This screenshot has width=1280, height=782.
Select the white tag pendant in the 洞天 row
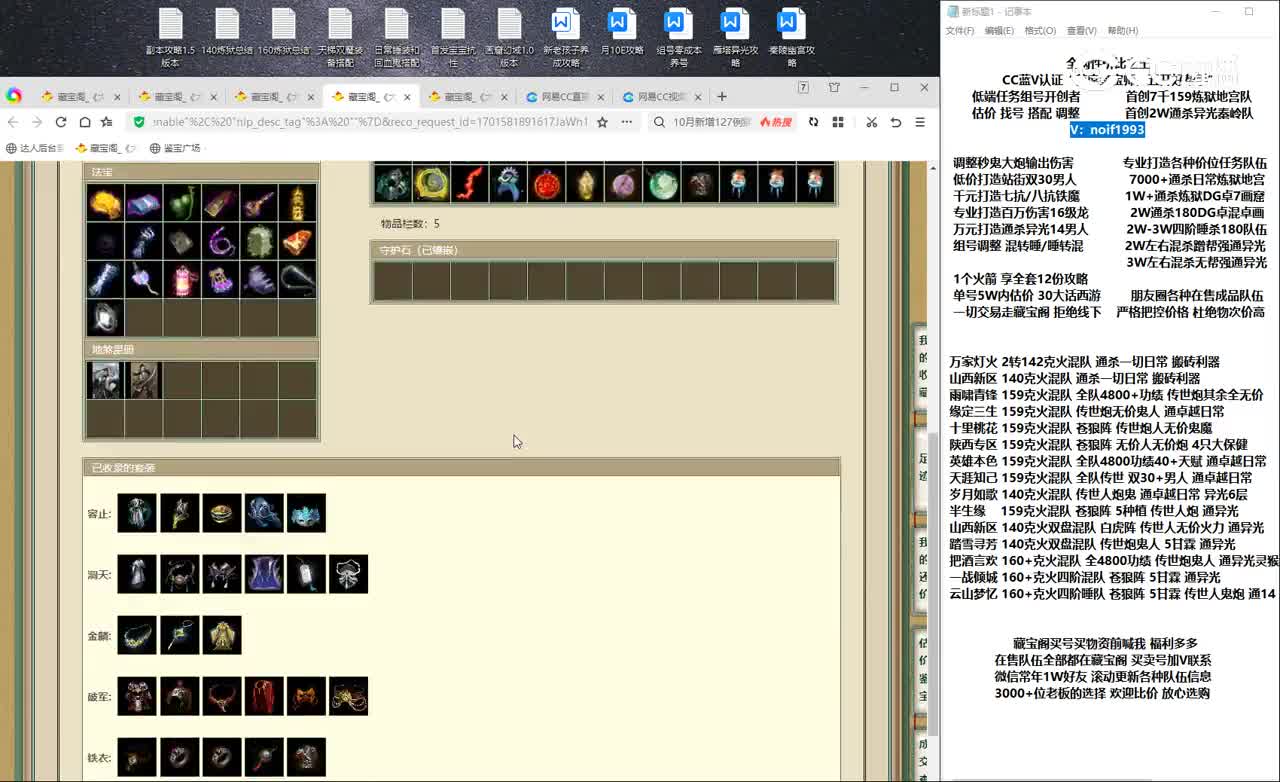click(306, 574)
